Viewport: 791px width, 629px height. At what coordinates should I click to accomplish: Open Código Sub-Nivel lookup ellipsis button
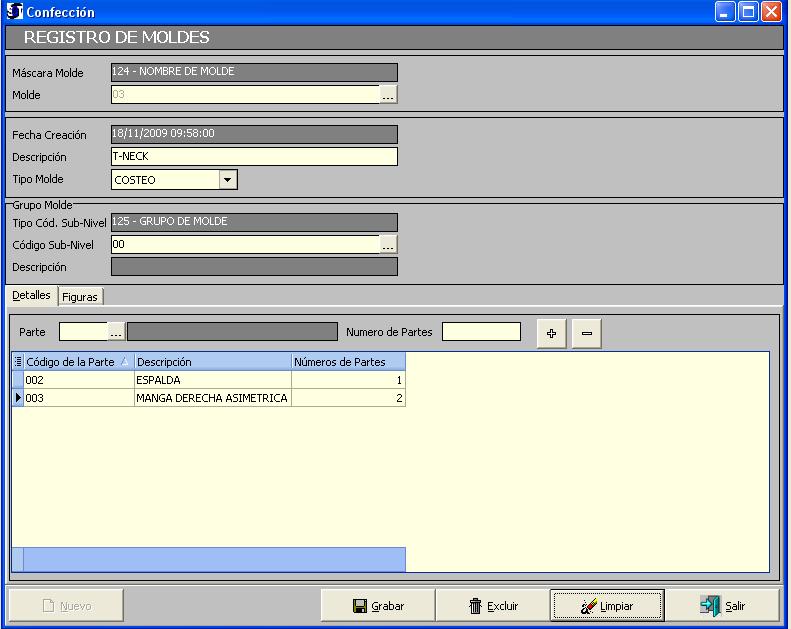coord(389,244)
